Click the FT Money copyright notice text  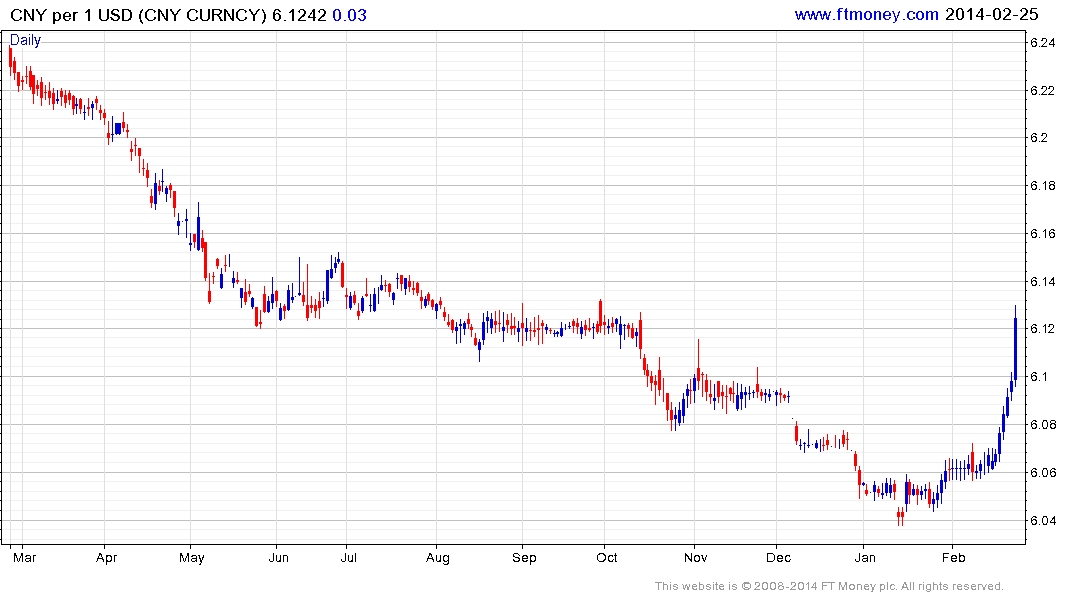[x=829, y=586]
